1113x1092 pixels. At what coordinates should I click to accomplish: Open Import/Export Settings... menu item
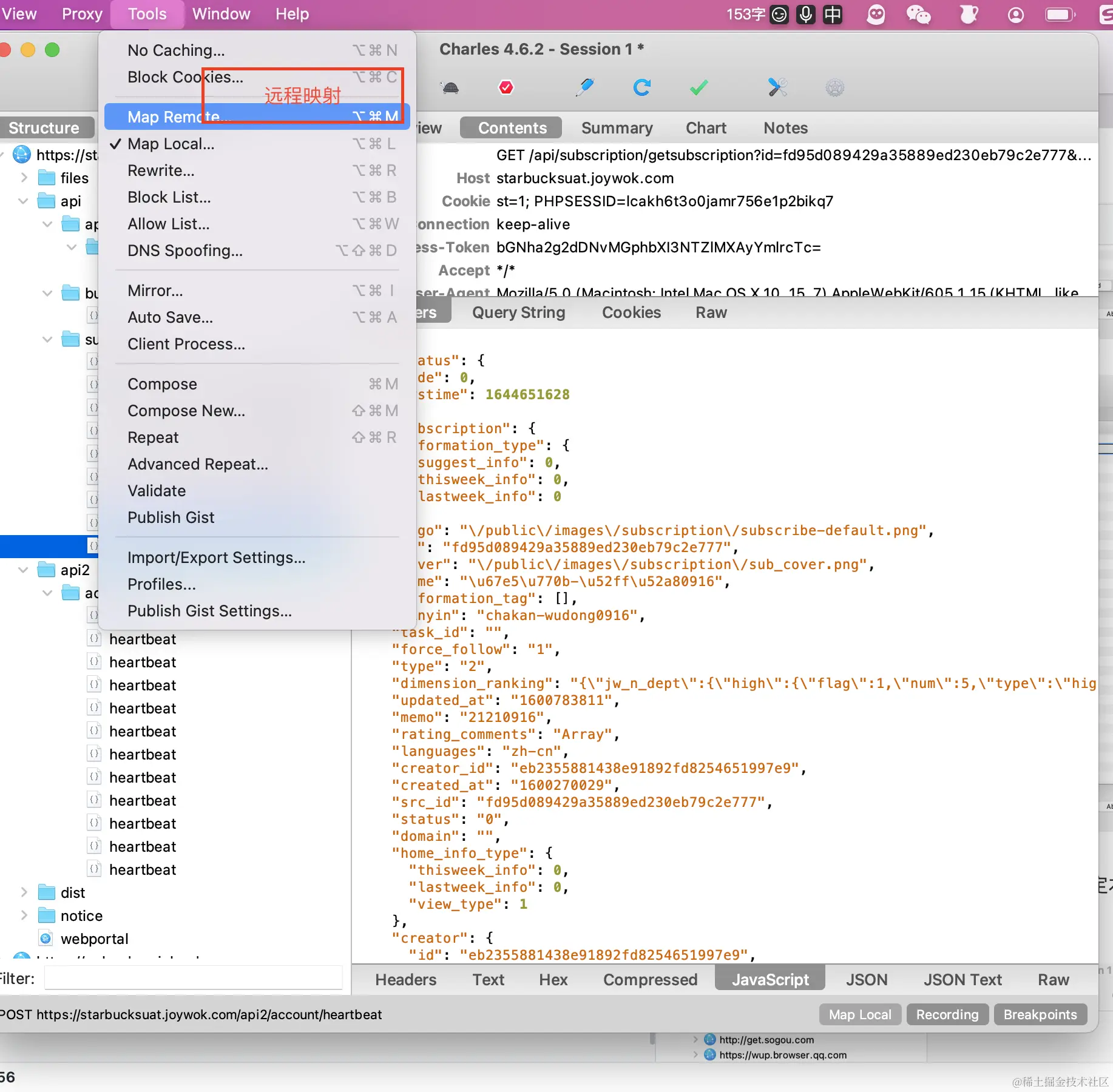[257, 558]
